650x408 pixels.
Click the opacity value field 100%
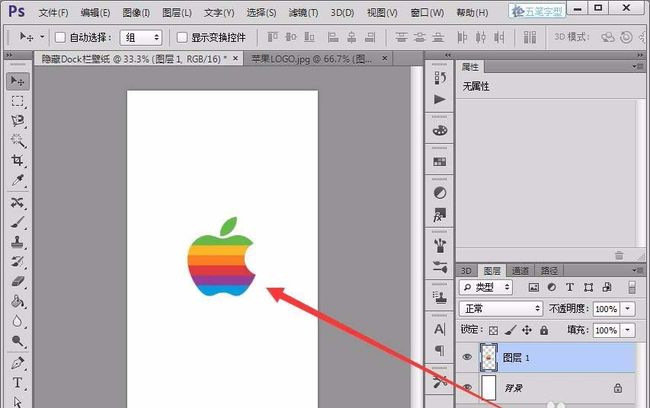click(606, 309)
